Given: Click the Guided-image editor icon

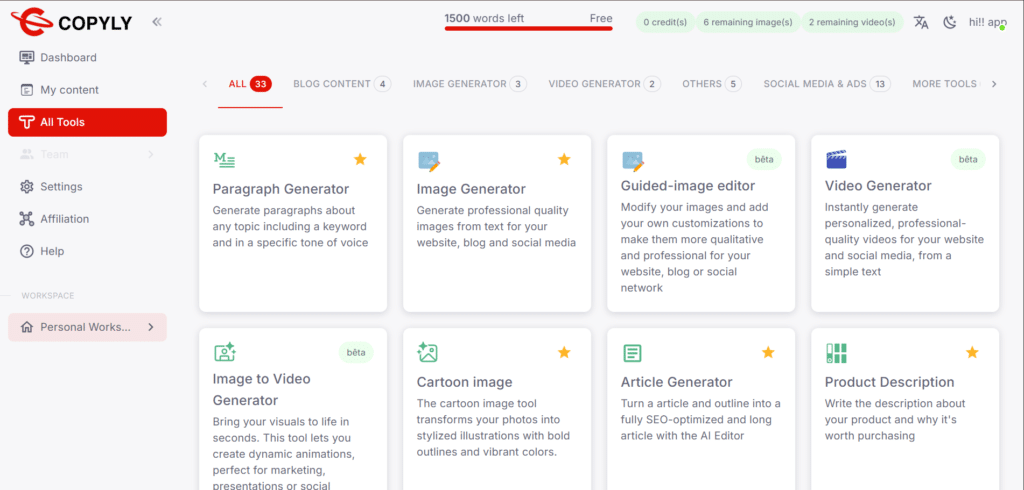Looking at the screenshot, I should coord(632,160).
